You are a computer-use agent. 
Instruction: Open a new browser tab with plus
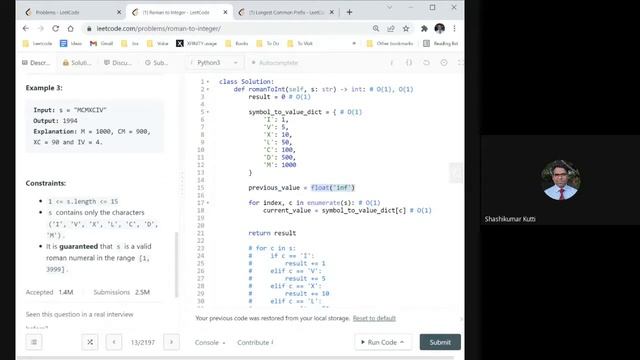[349, 12]
